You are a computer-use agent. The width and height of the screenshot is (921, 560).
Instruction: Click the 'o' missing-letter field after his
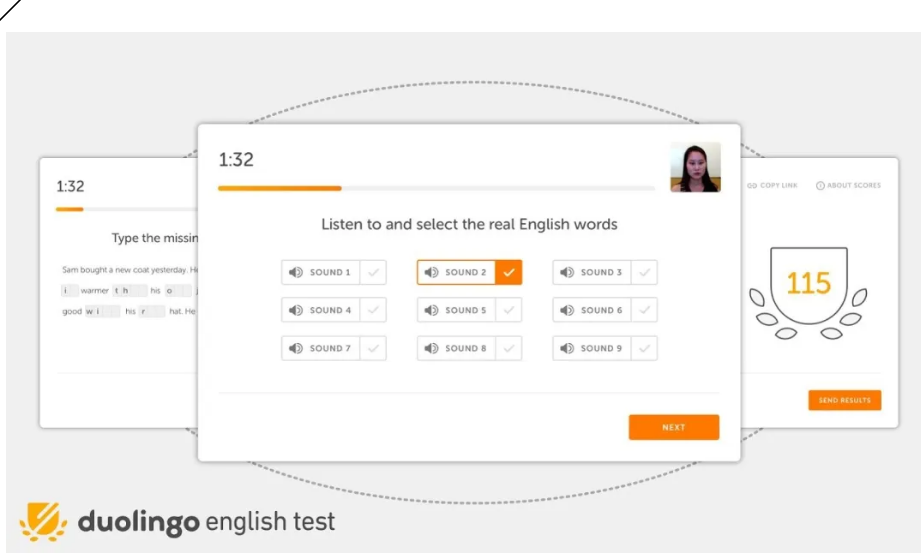178,290
